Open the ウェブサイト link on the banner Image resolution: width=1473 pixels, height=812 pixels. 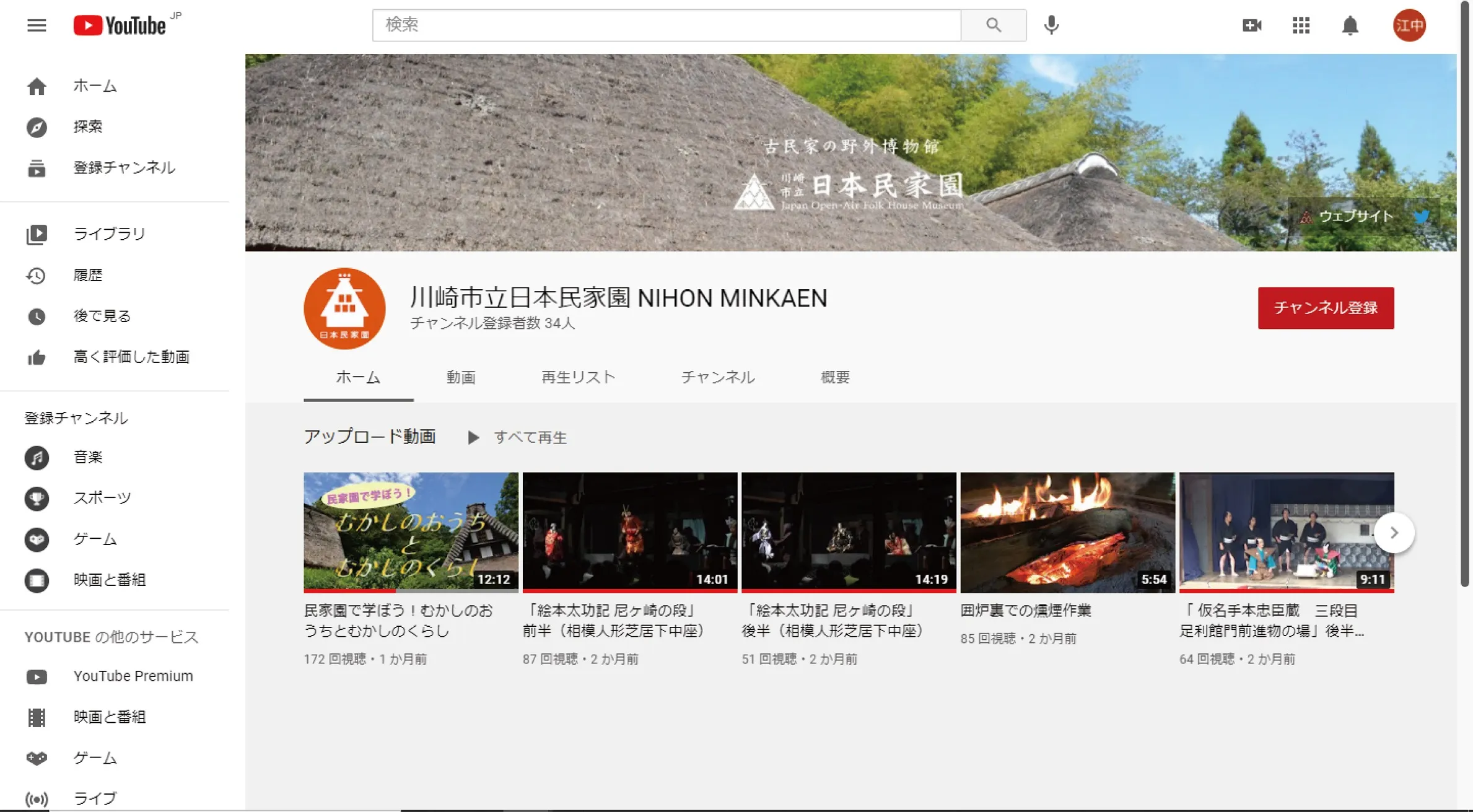tap(1352, 216)
